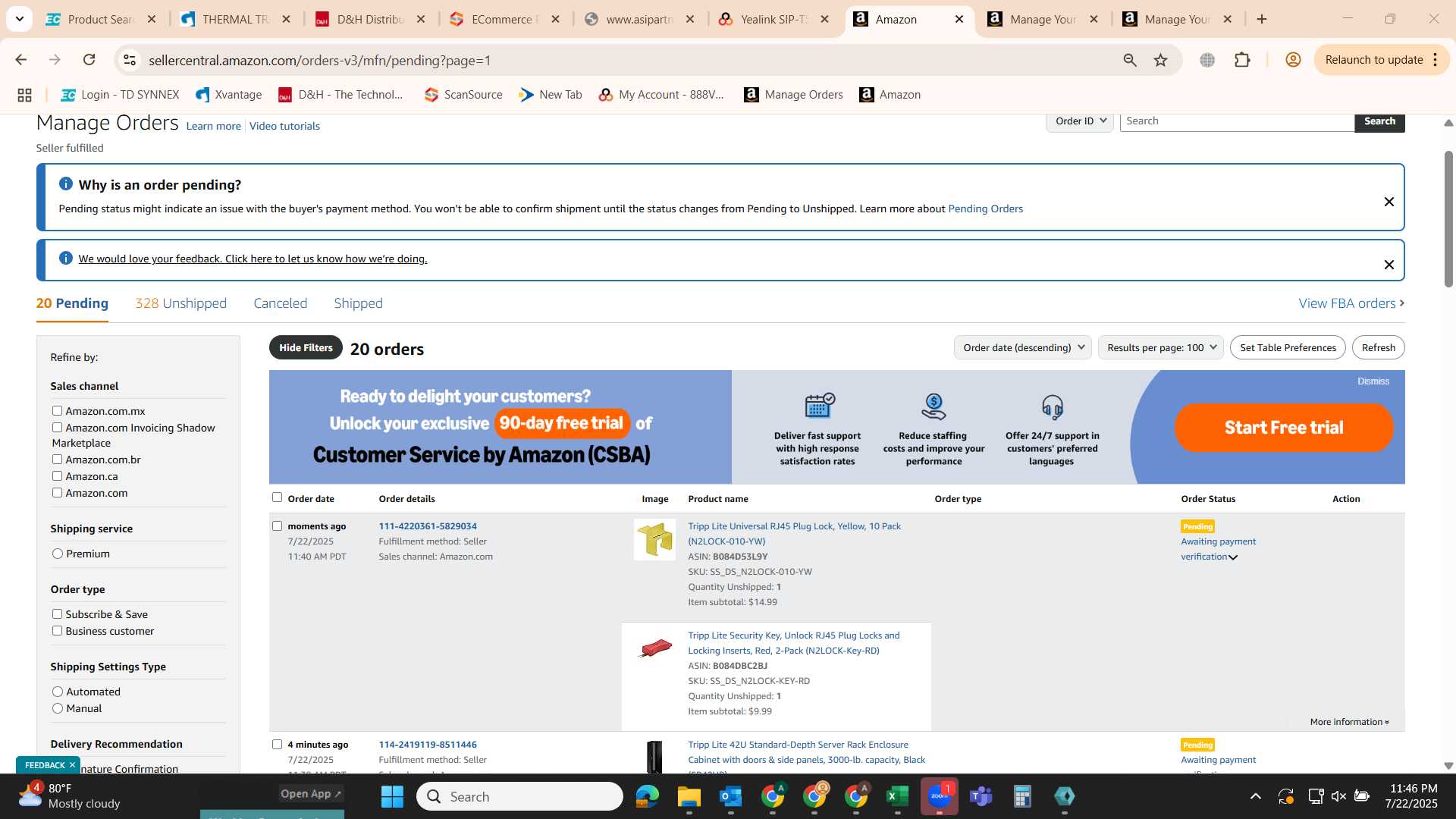Open Microsoft Teams from taskbar
This screenshot has width=1456, height=819.
tap(981, 796)
